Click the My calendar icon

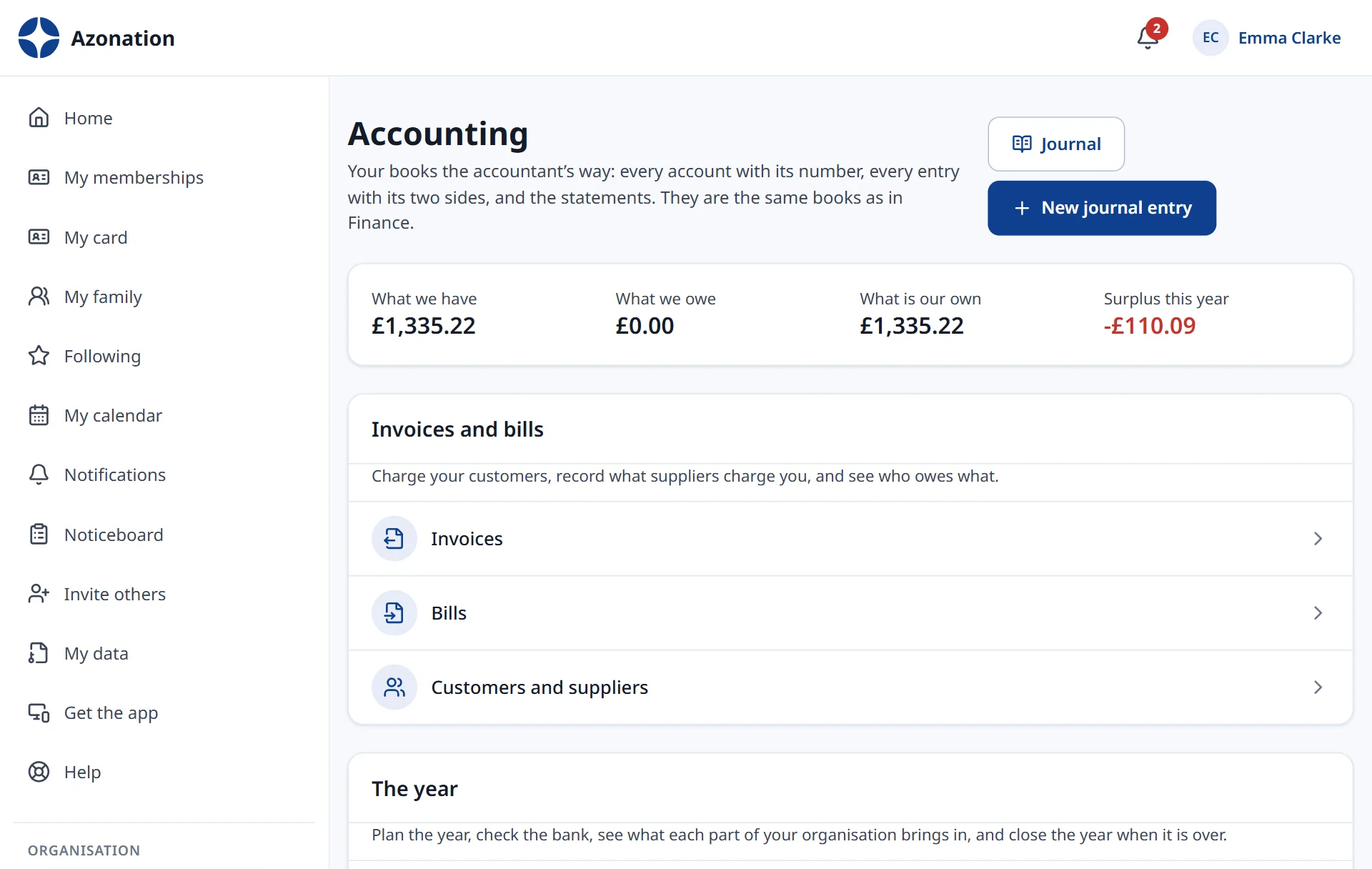39,415
